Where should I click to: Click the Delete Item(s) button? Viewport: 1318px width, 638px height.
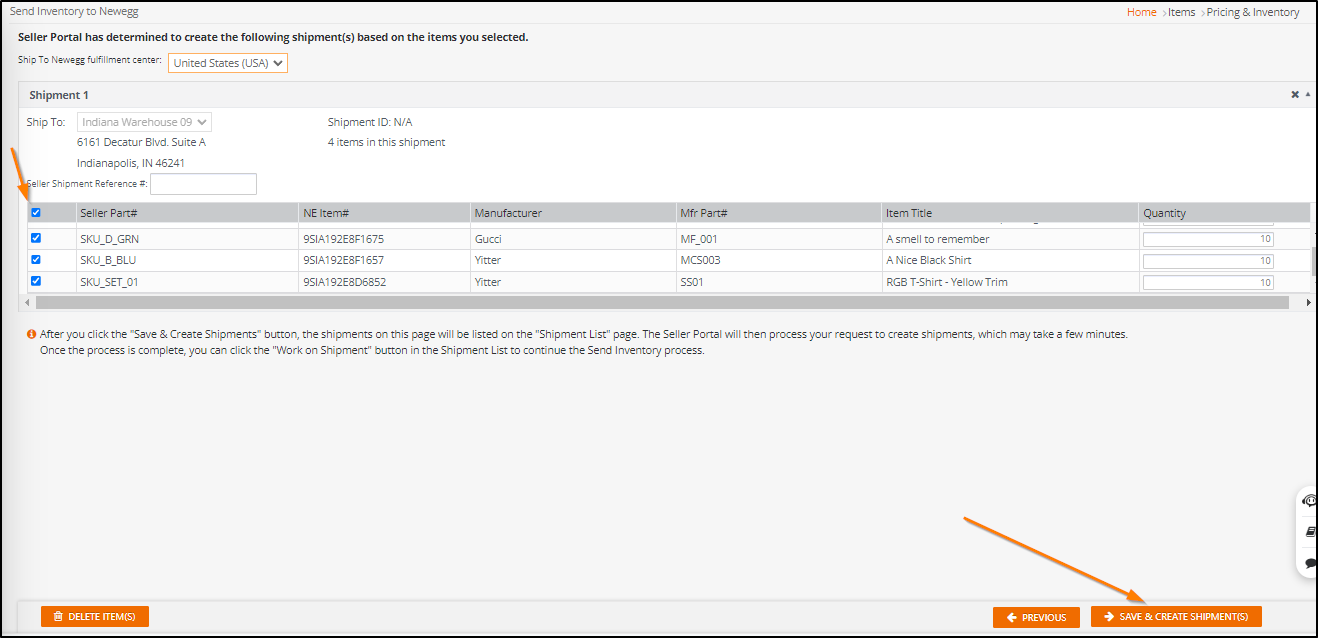95,616
